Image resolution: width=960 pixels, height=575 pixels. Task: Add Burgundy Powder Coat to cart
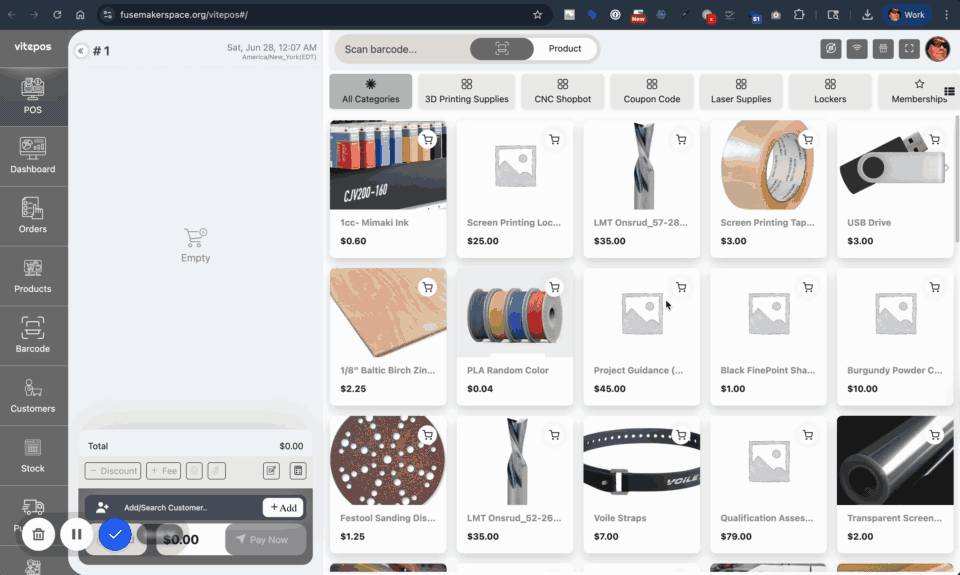pyautogui.click(x=934, y=287)
